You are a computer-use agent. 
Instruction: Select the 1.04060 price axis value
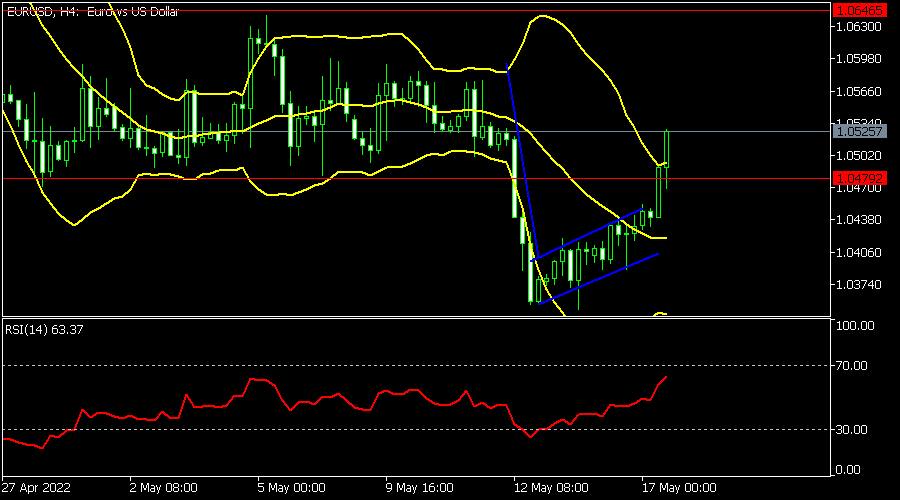(859, 252)
